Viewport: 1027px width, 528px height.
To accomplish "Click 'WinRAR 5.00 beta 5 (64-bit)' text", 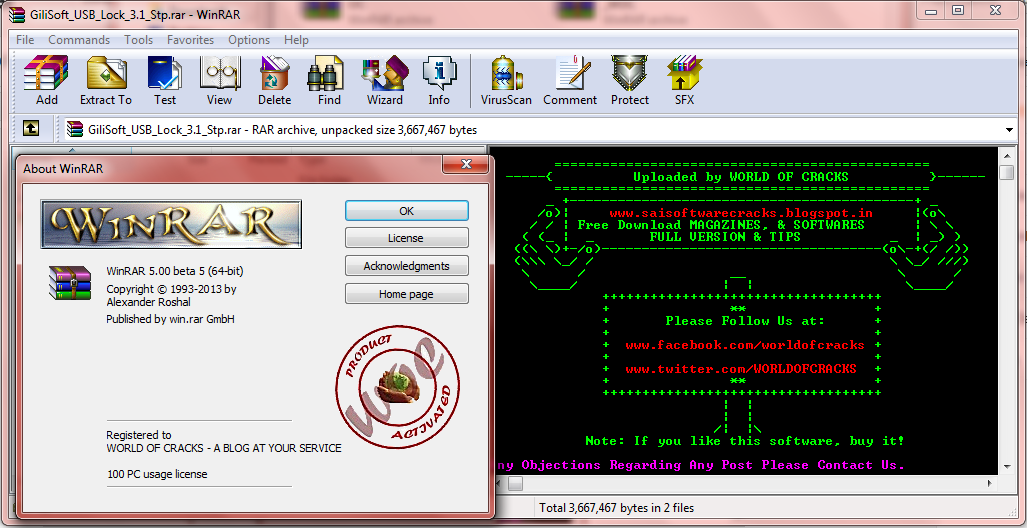I will [x=175, y=271].
